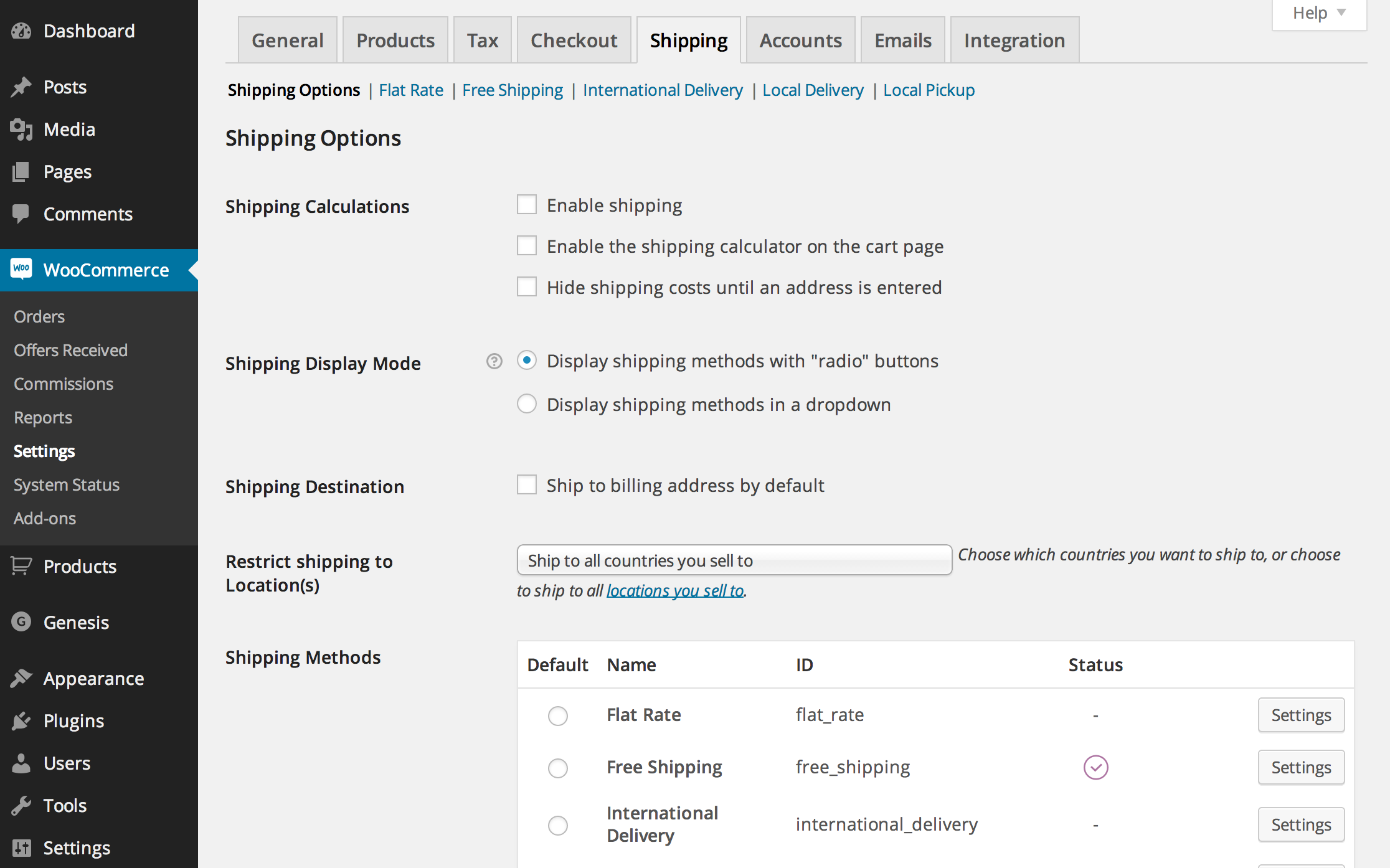Click the Comments speech bubble icon

21,214
